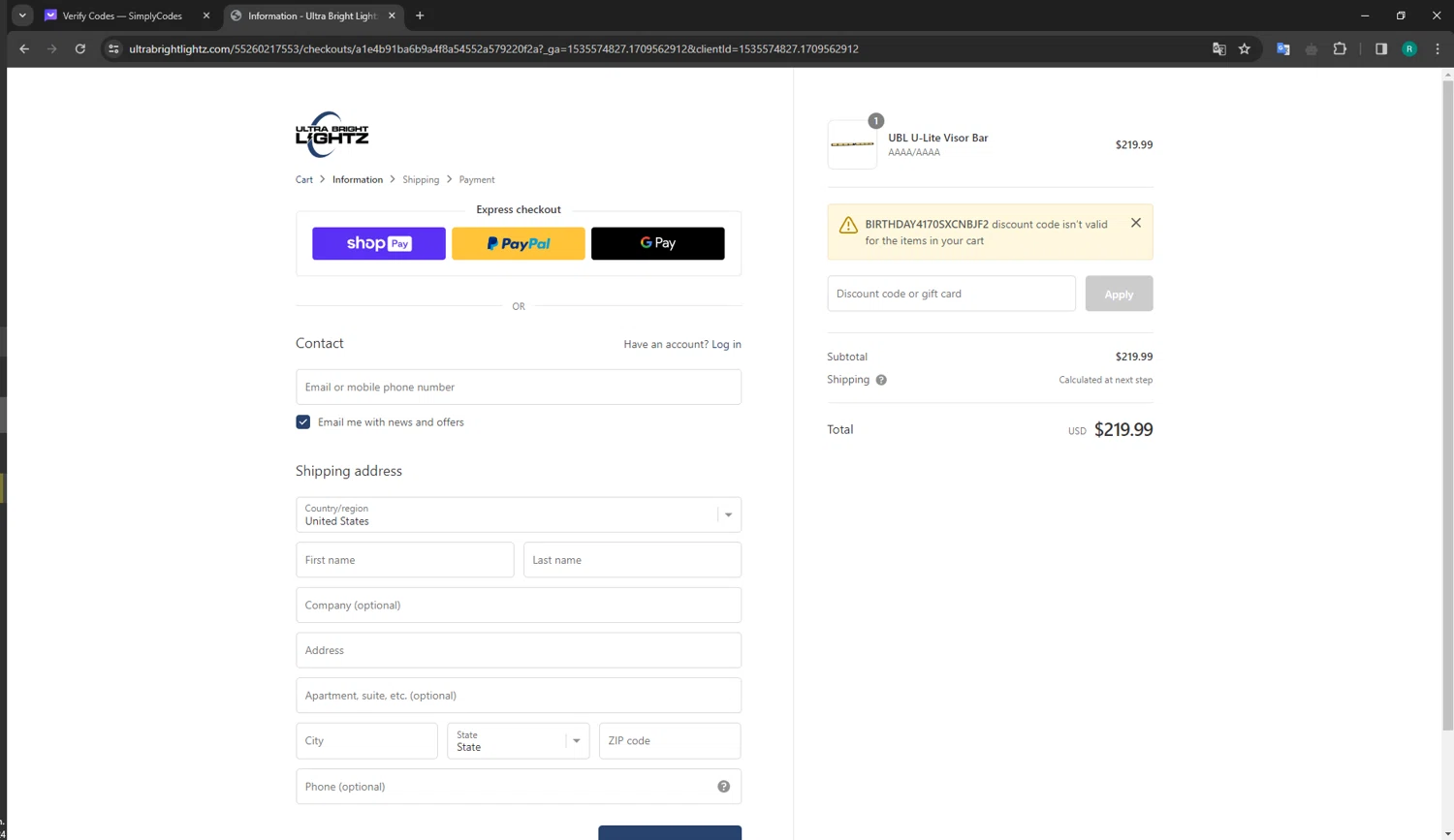Click the translate page icon
The image size is (1454, 840).
[x=1219, y=48]
